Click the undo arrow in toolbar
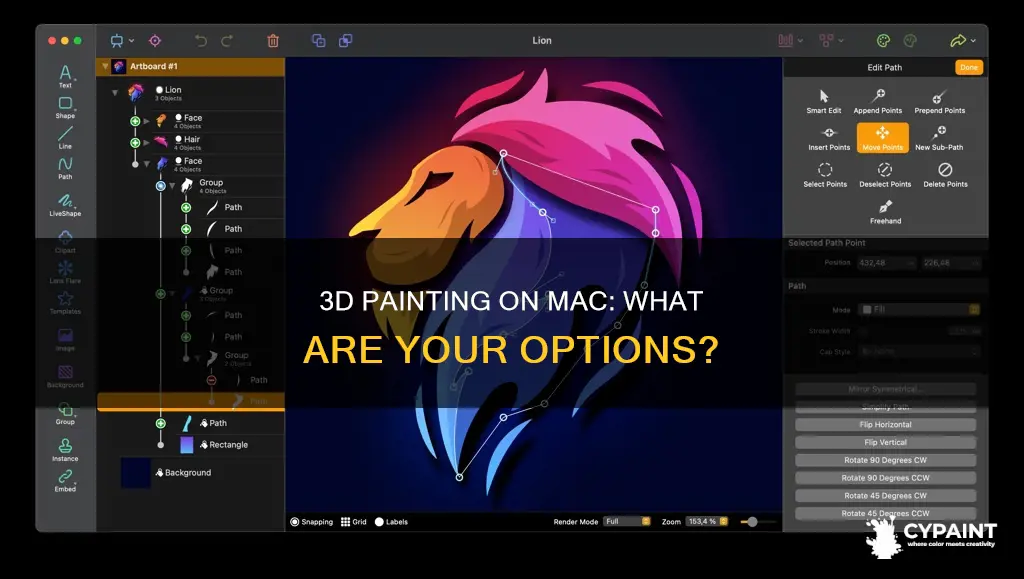This screenshot has width=1024, height=579. (201, 40)
